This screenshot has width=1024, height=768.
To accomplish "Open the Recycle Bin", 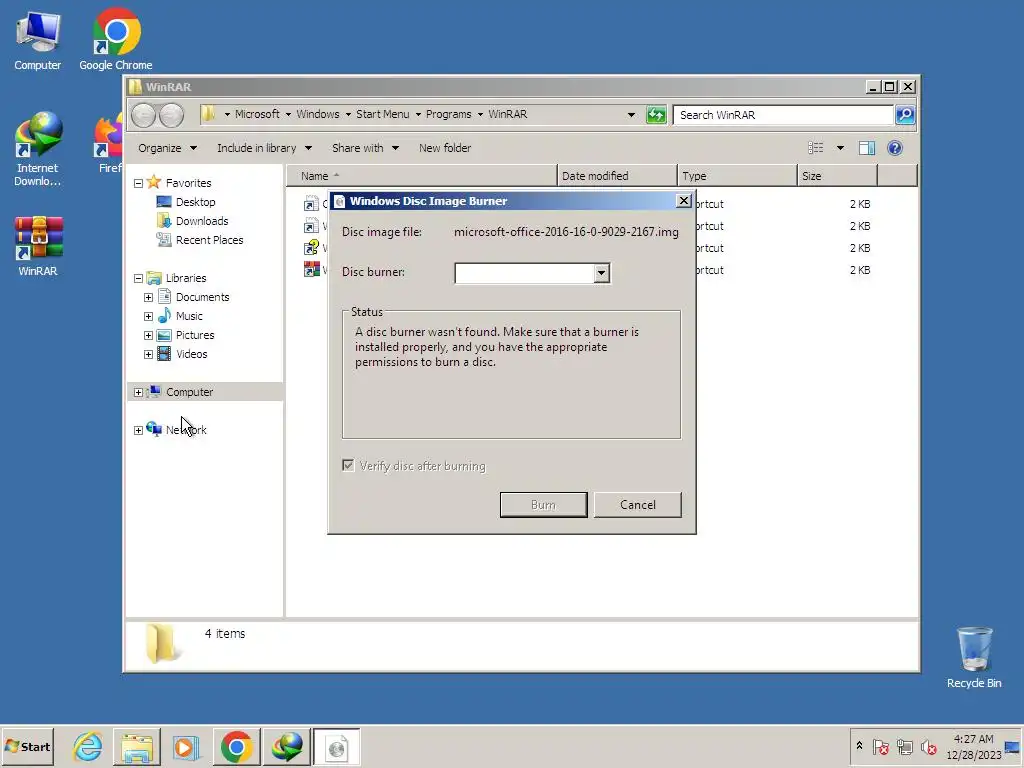I will tap(974, 657).
